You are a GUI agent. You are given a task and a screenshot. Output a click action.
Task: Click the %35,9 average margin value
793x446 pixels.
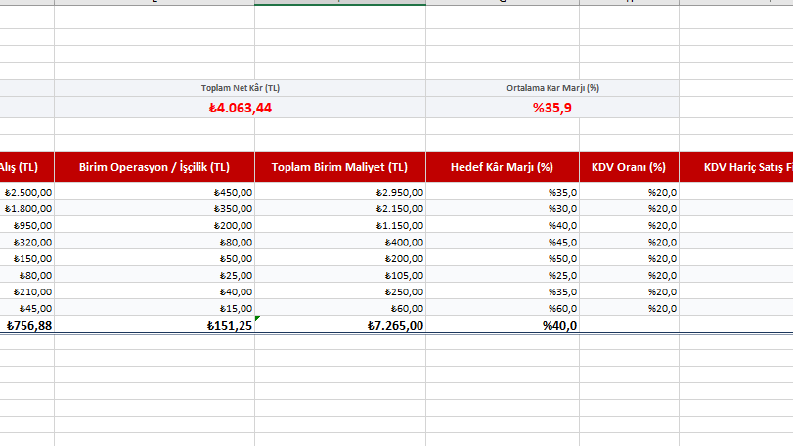point(553,108)
